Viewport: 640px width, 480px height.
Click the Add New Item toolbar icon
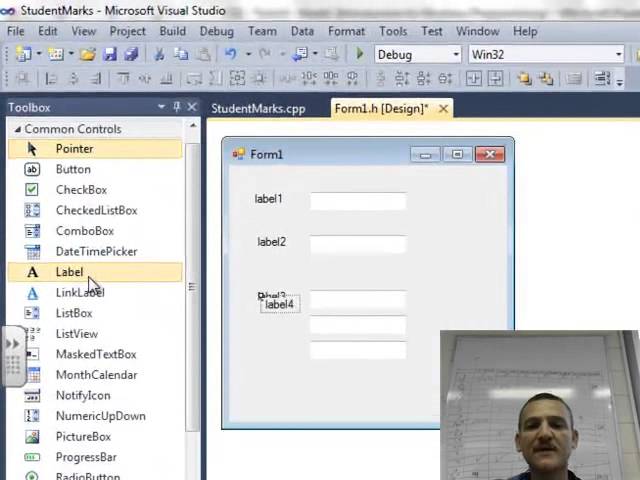(56, 54)
